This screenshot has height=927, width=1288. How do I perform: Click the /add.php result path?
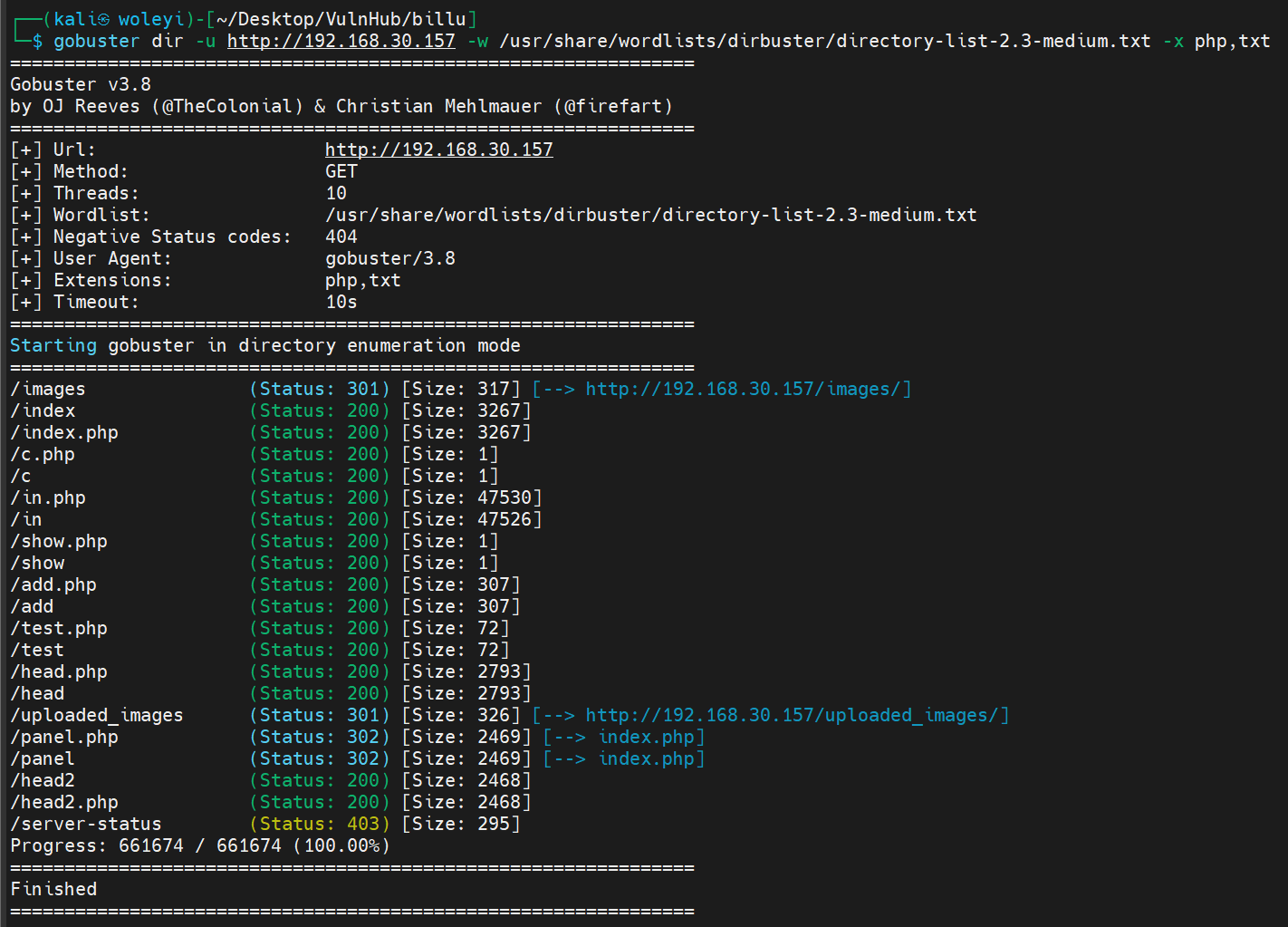tap(53, 584)
